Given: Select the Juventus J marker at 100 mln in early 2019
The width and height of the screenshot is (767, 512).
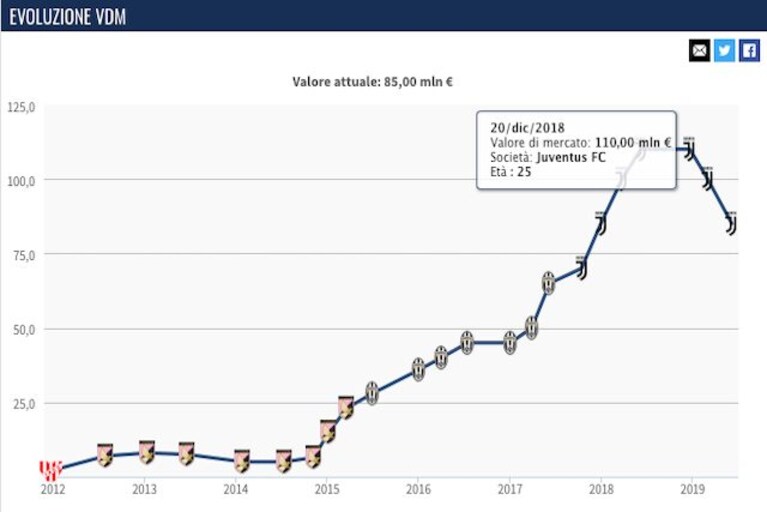Looking at the screenshot, I should pyautogui.click(x=708, y=178).
